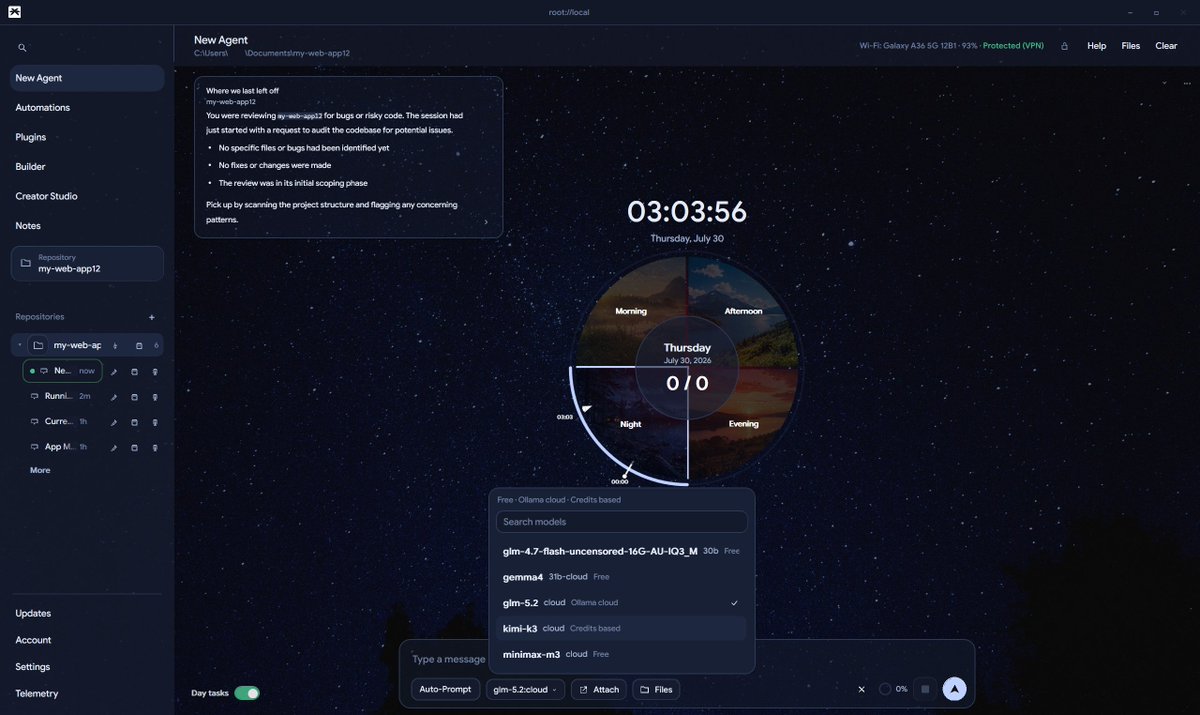Send message with the arrow button
Viewport: 1200px width, 715px height.
click(x=954, y=689)
